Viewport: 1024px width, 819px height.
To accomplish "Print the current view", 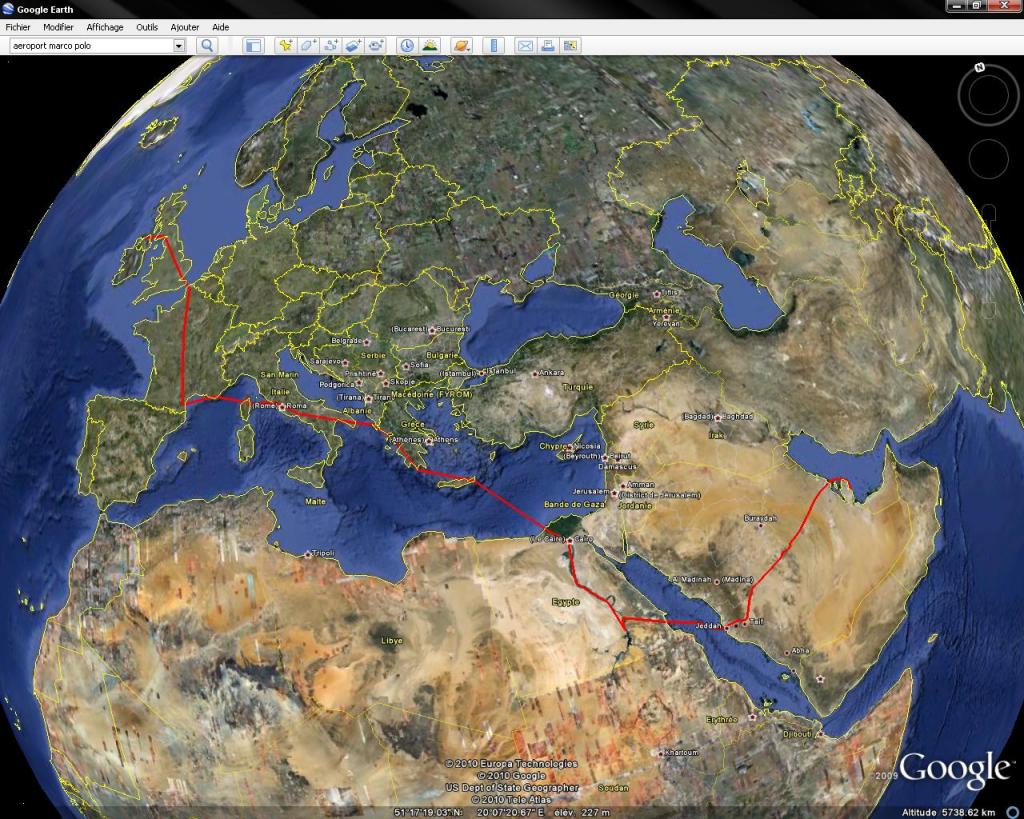I will tap(548, 45).
